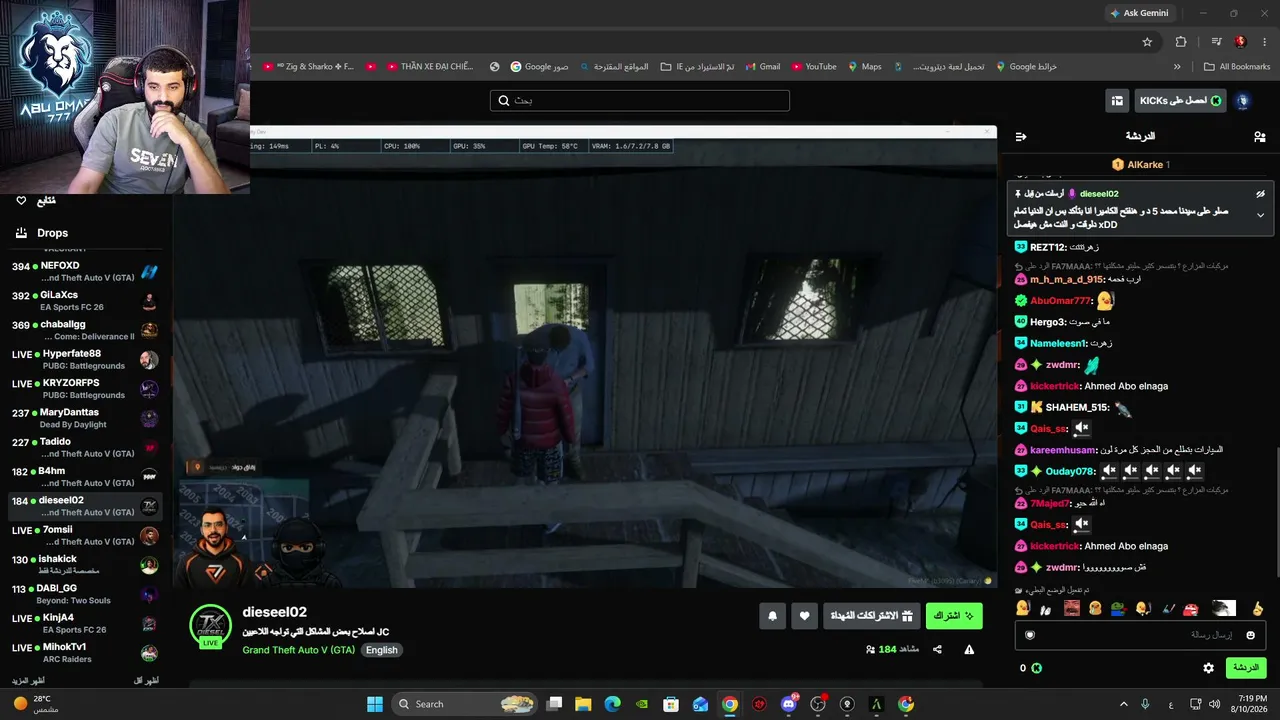Open the Maps bookmark
This screenshot has width=1280, height=720.
tap(865, 67)
